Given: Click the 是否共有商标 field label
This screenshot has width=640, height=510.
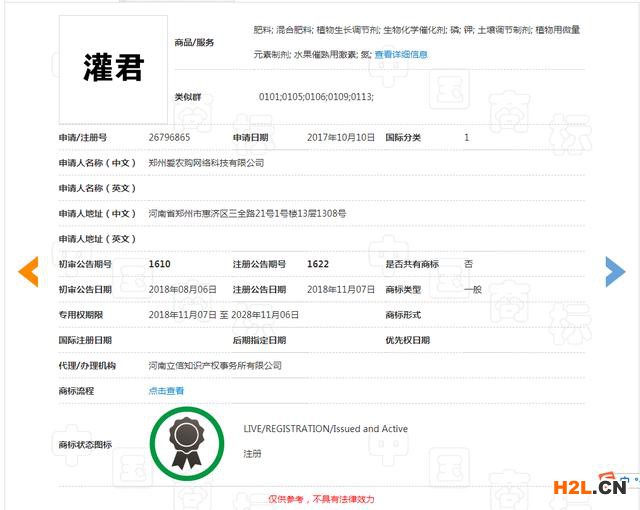Looking at the screenshot, I should 412,264.
